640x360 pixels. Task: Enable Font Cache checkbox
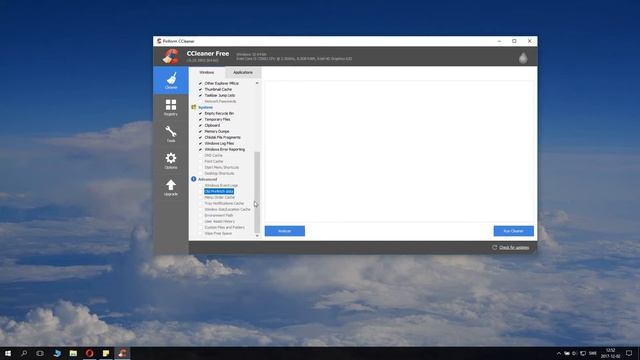point(200,161)
